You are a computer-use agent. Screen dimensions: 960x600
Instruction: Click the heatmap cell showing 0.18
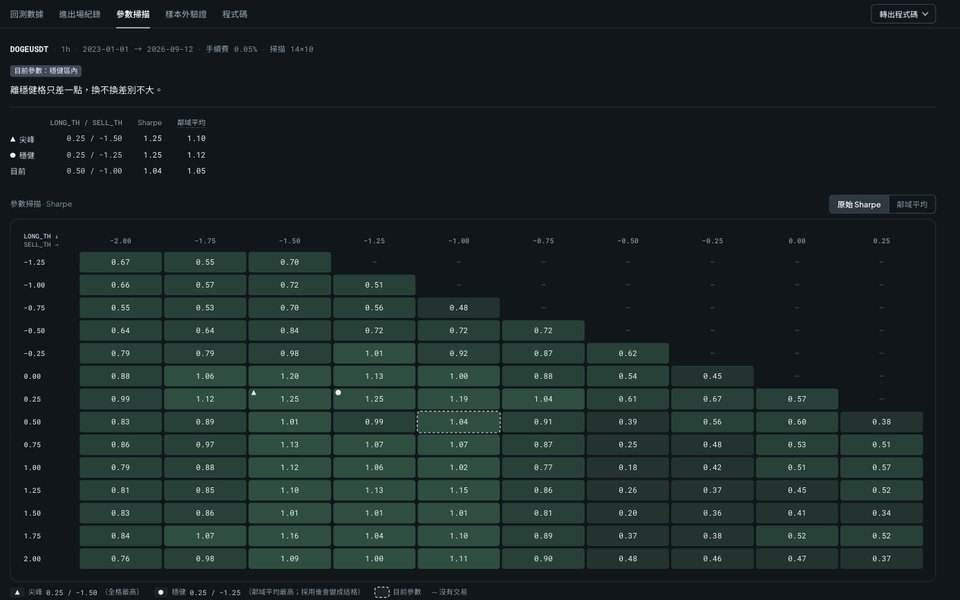tap(628, 468)
